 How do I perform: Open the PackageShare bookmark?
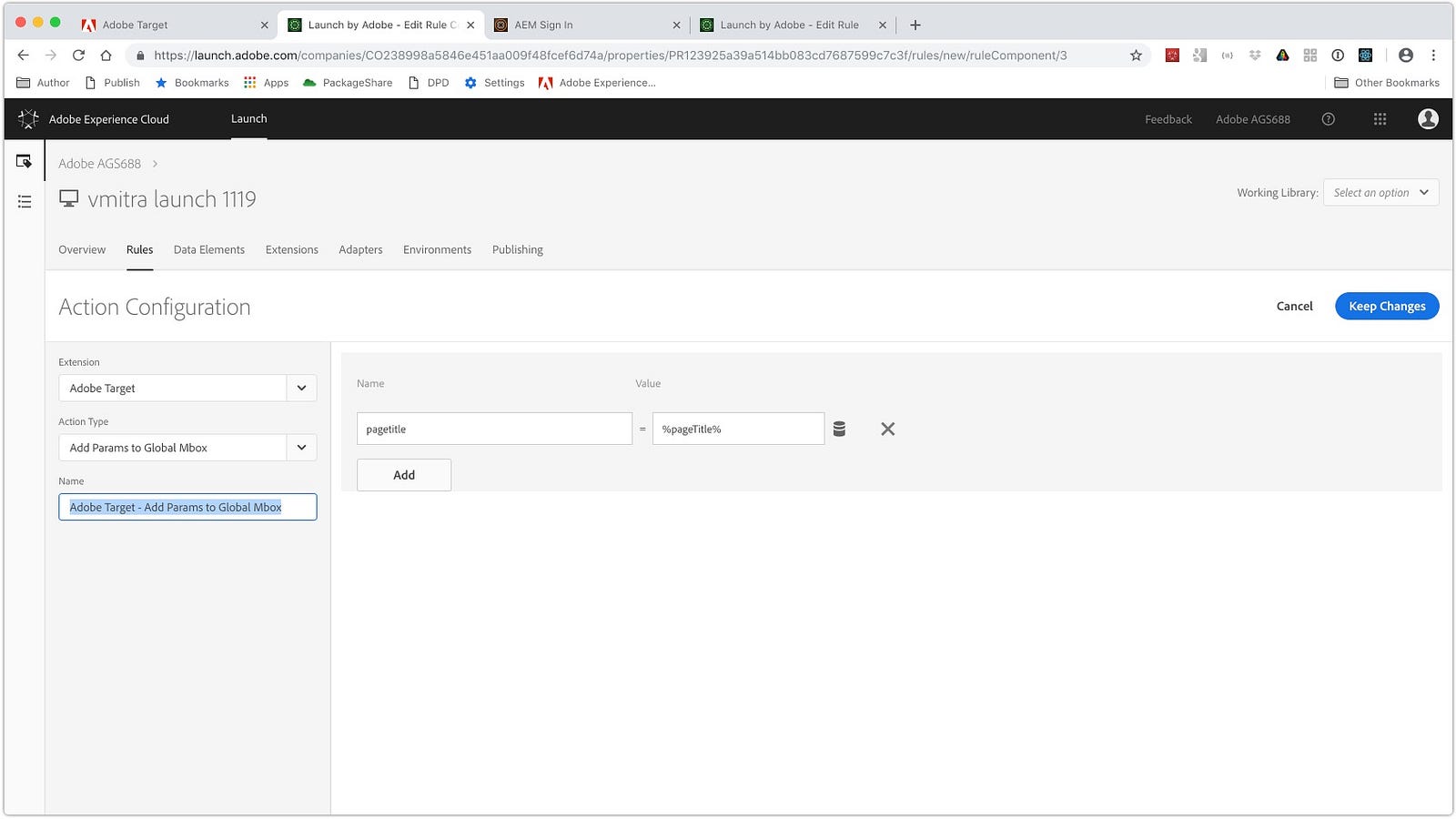tap(348, 83)
